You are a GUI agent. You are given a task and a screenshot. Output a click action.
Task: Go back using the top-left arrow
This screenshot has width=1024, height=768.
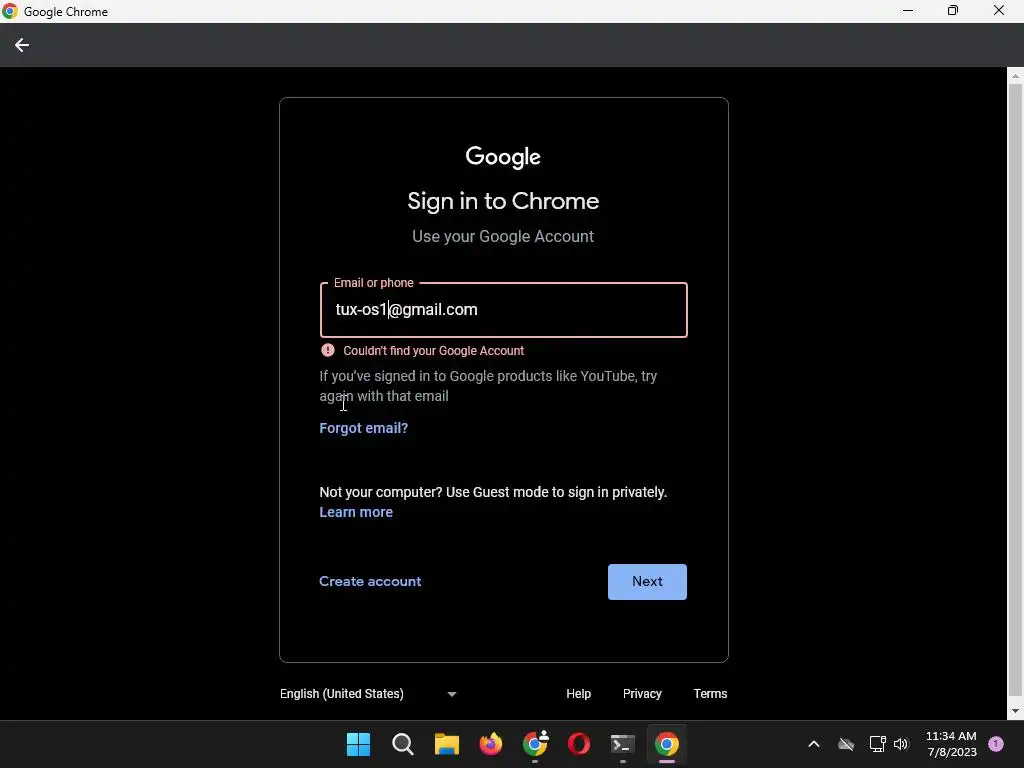coord(22,45)
